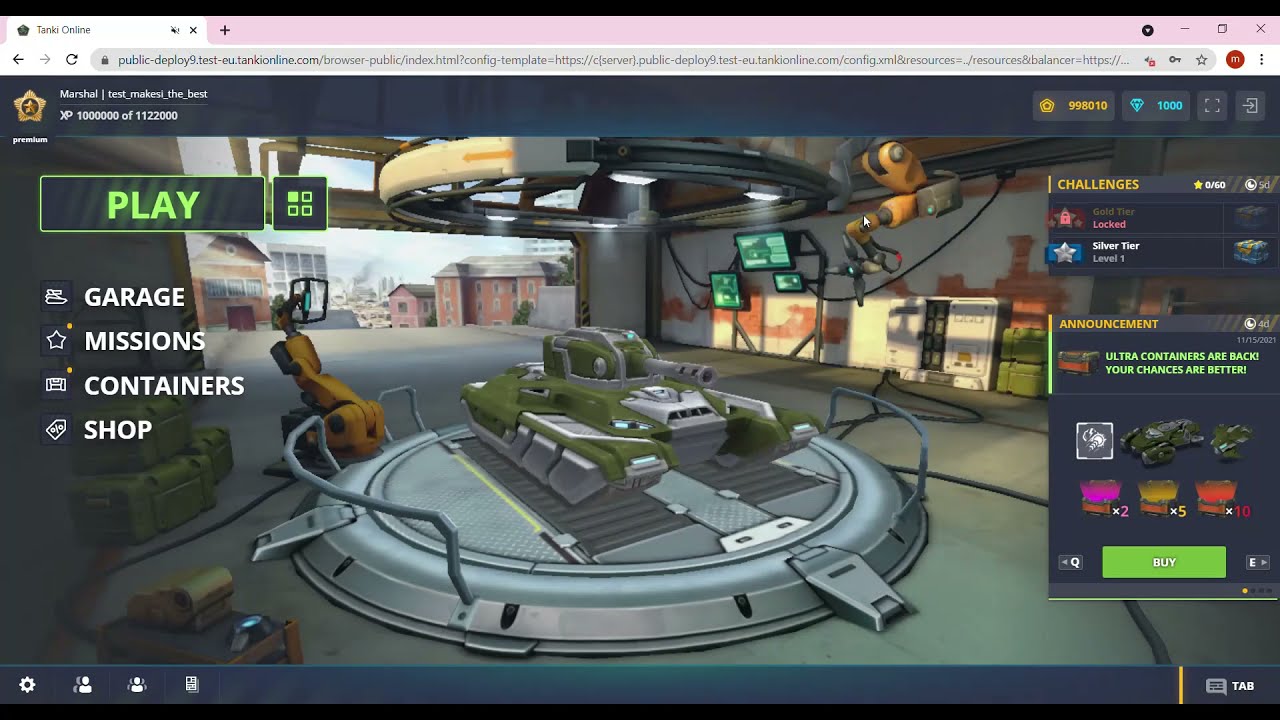Open the CHALLENGES panel header

[x=1098, y=185]
